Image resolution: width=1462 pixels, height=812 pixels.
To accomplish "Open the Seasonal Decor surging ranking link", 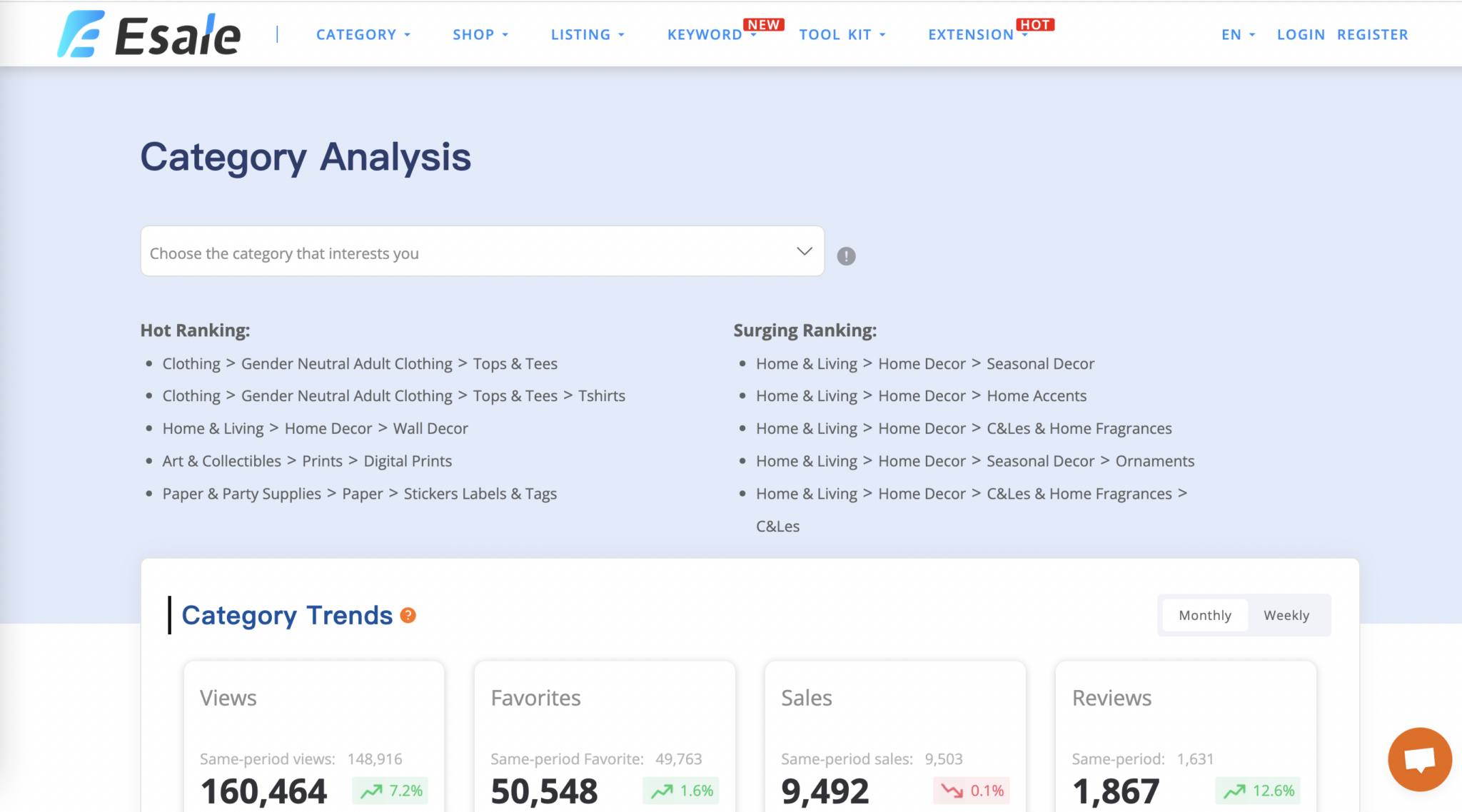I will [1040, 363].
